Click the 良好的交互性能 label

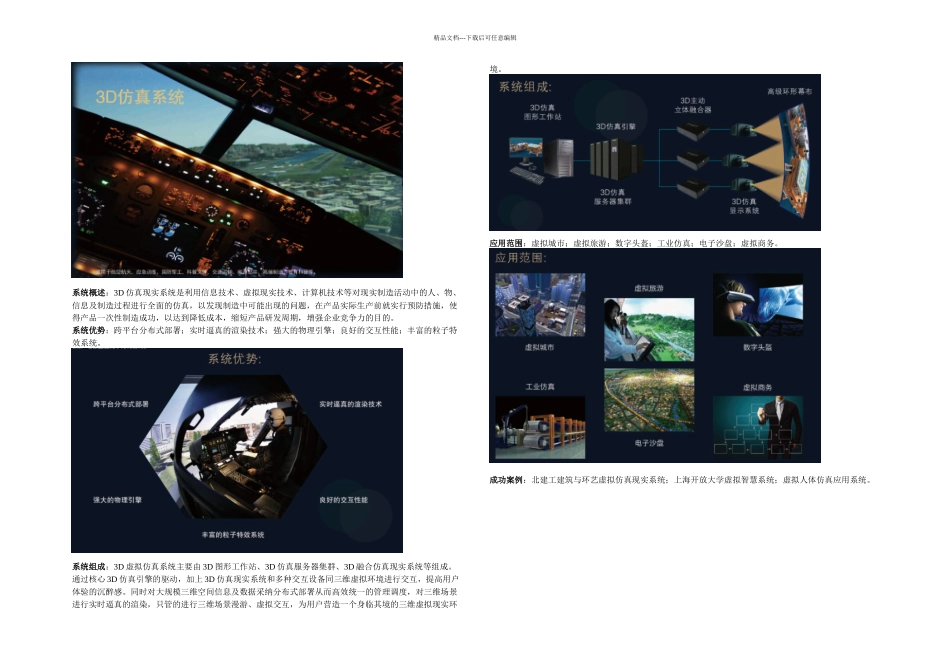(x=344, y=500)
